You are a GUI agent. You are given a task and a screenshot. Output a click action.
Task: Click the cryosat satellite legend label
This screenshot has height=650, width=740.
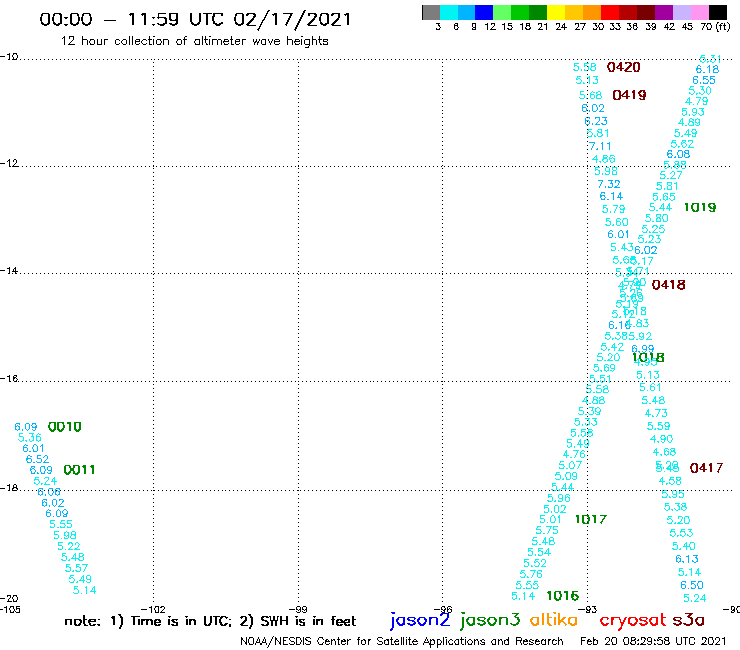pos(633,621)
